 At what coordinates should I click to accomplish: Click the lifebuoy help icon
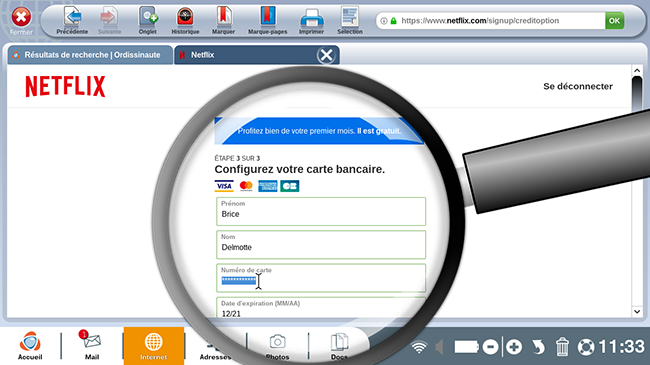click(x=586, y=347)
